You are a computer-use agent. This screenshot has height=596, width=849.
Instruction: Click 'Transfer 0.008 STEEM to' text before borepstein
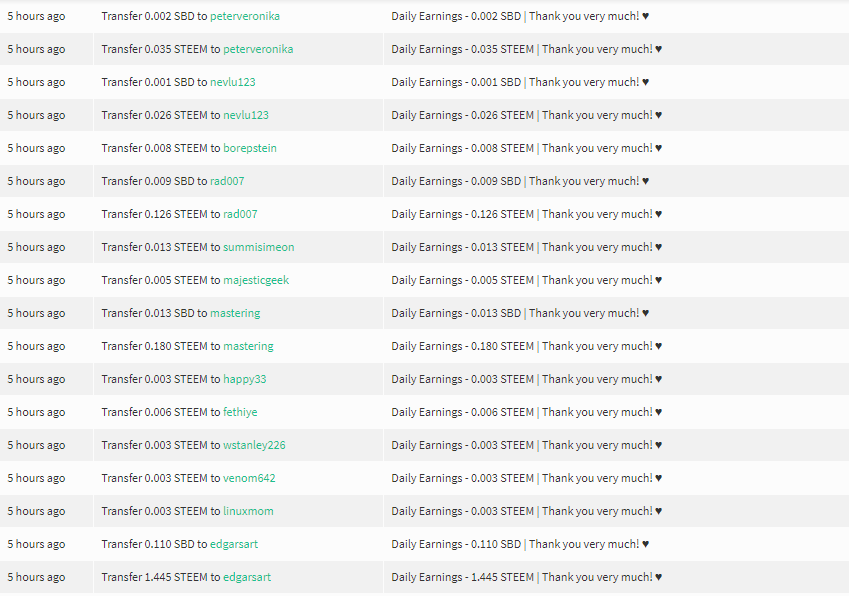tap(161, 148)
